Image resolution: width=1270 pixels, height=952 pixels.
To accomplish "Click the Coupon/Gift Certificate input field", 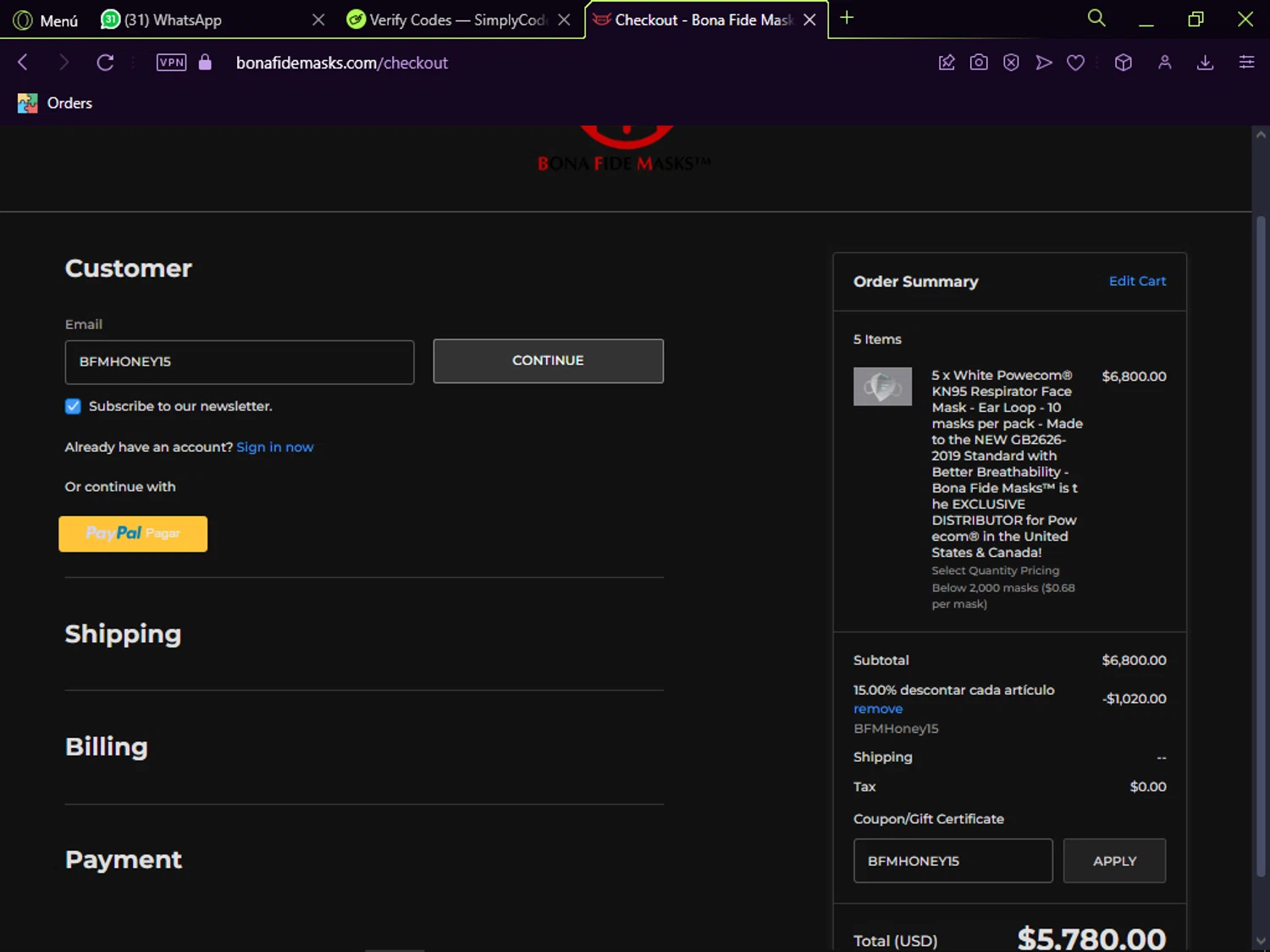I will 953,861.
